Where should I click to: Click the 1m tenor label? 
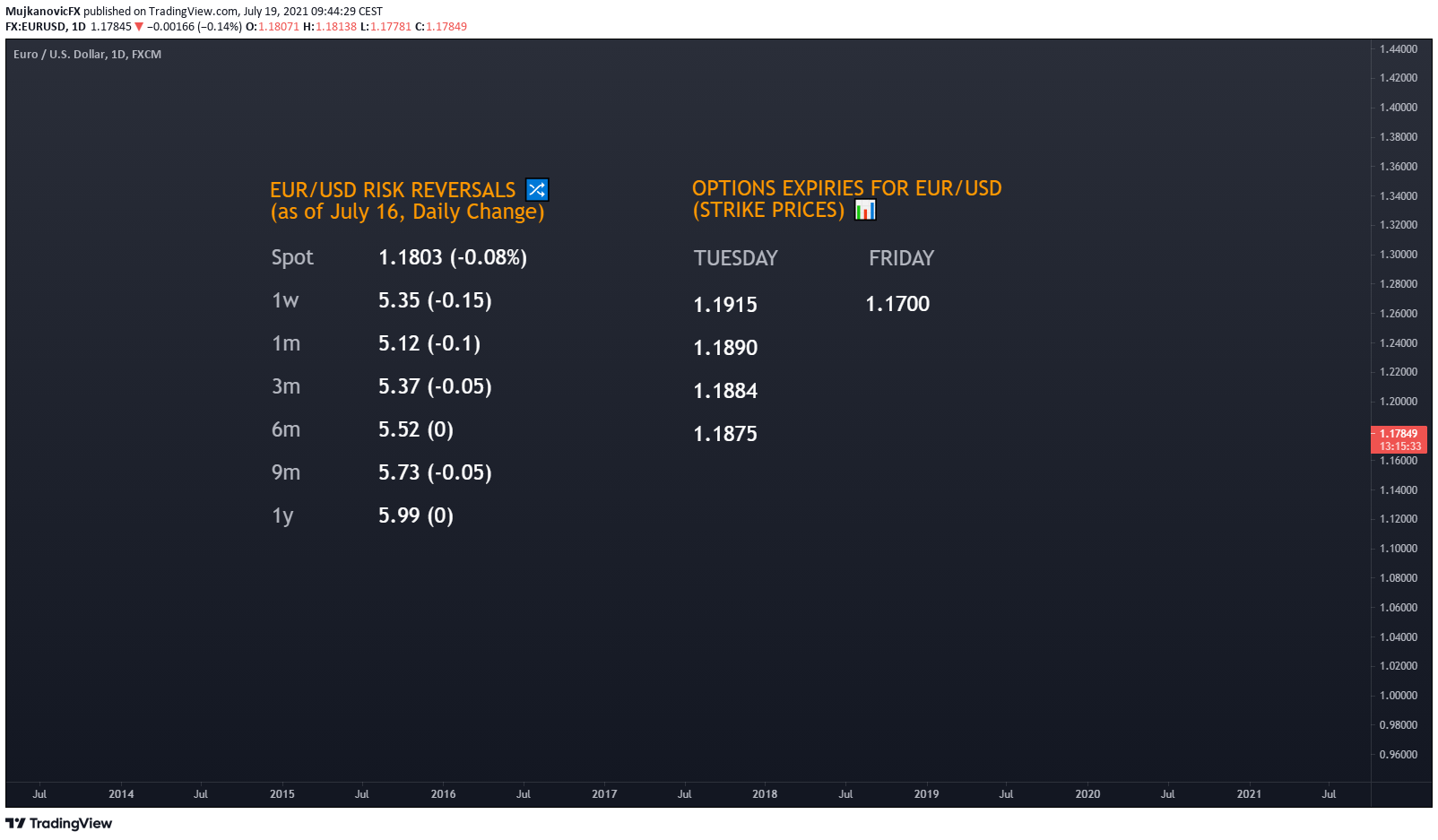tap(286, 343)
